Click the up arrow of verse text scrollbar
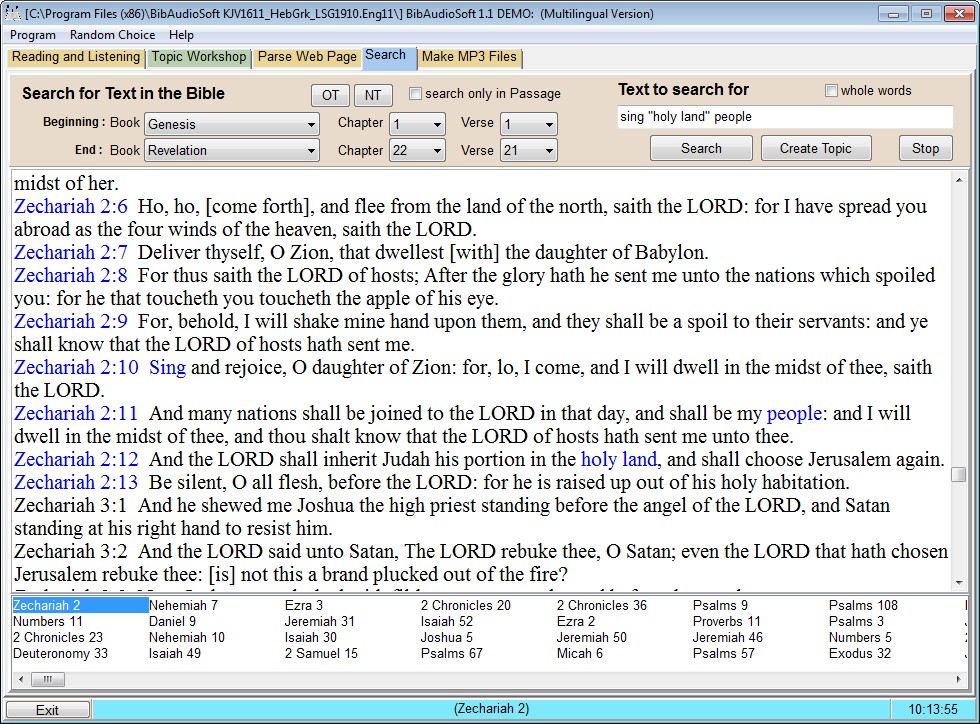Screen dimensions: 980x724 pos(959,180)
